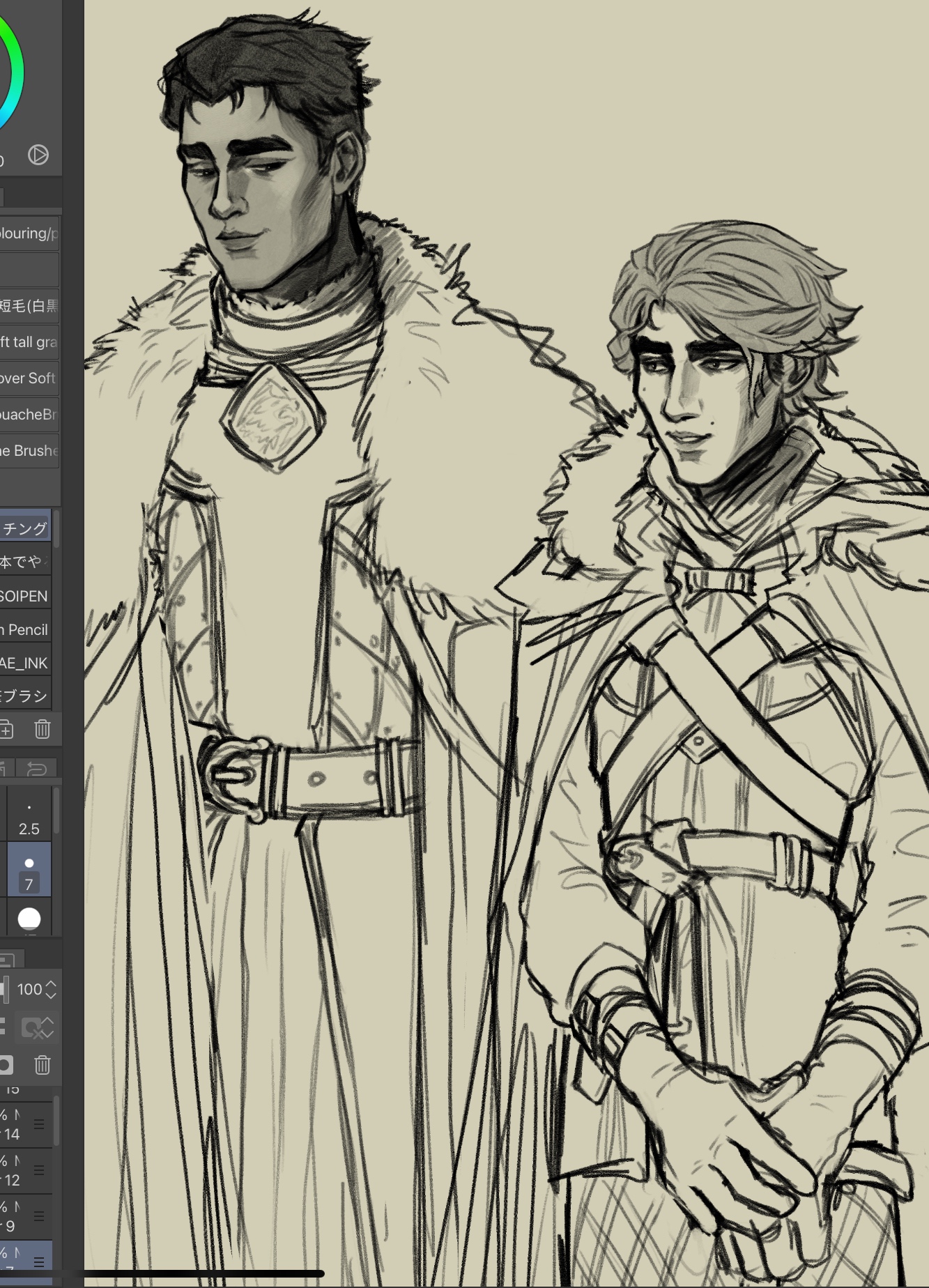This screenshot has width=929, height=1288.
Task: Open the 'ft tall gra' brush group
Action: coord(29,342)
